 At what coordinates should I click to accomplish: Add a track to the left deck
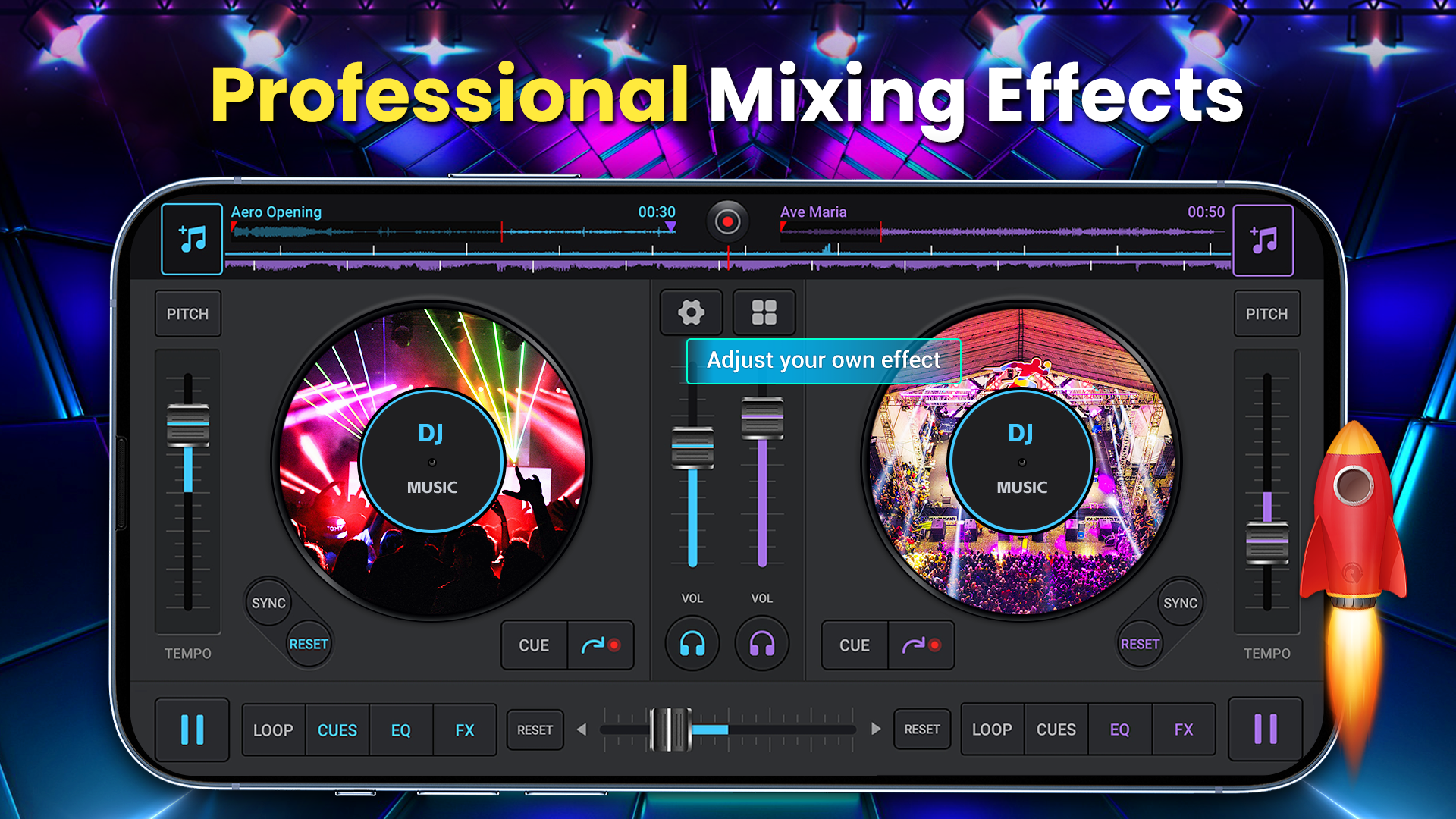coord(191,237)
